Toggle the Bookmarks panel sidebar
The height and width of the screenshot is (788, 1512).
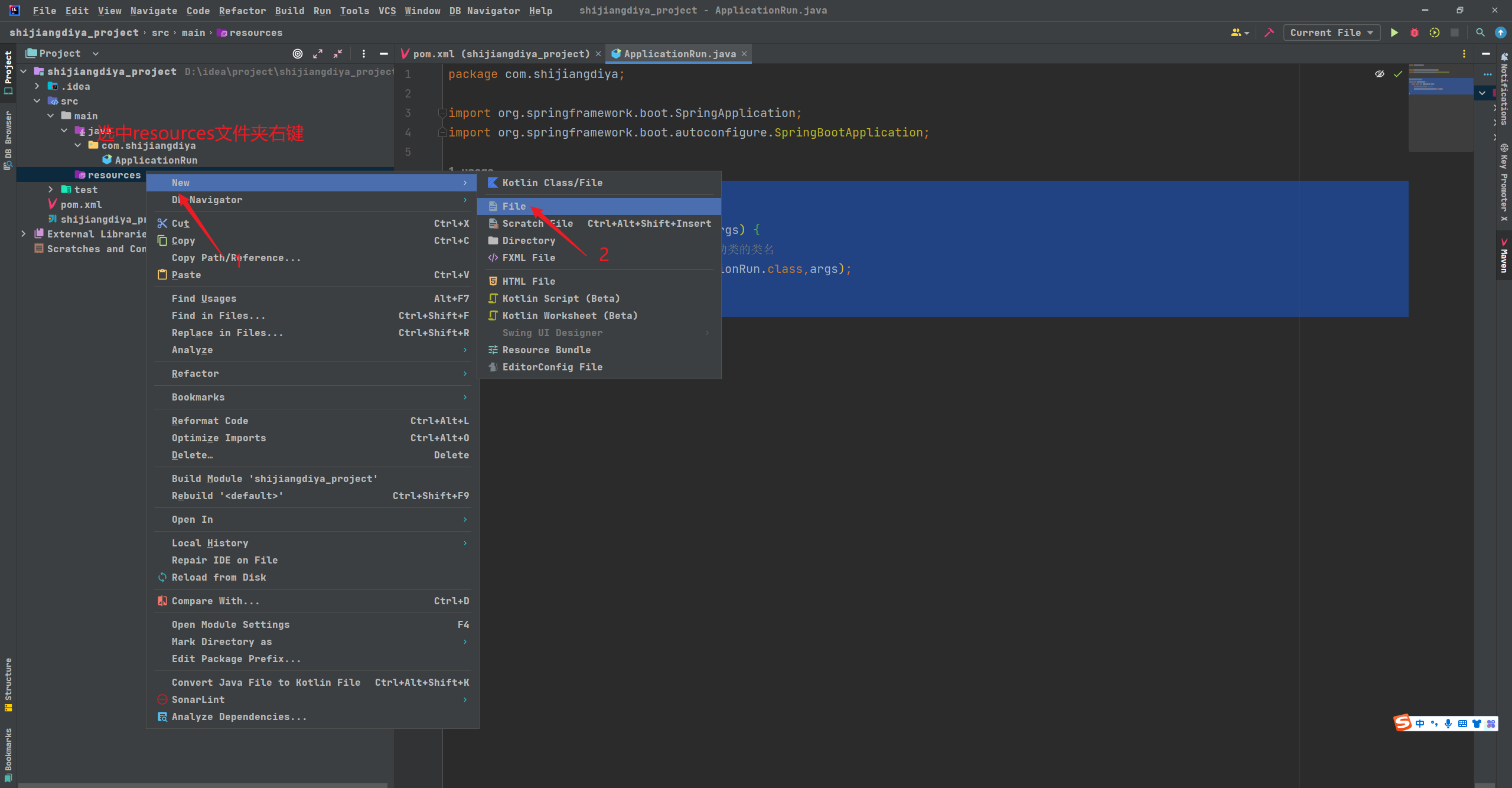coord(11,755)
